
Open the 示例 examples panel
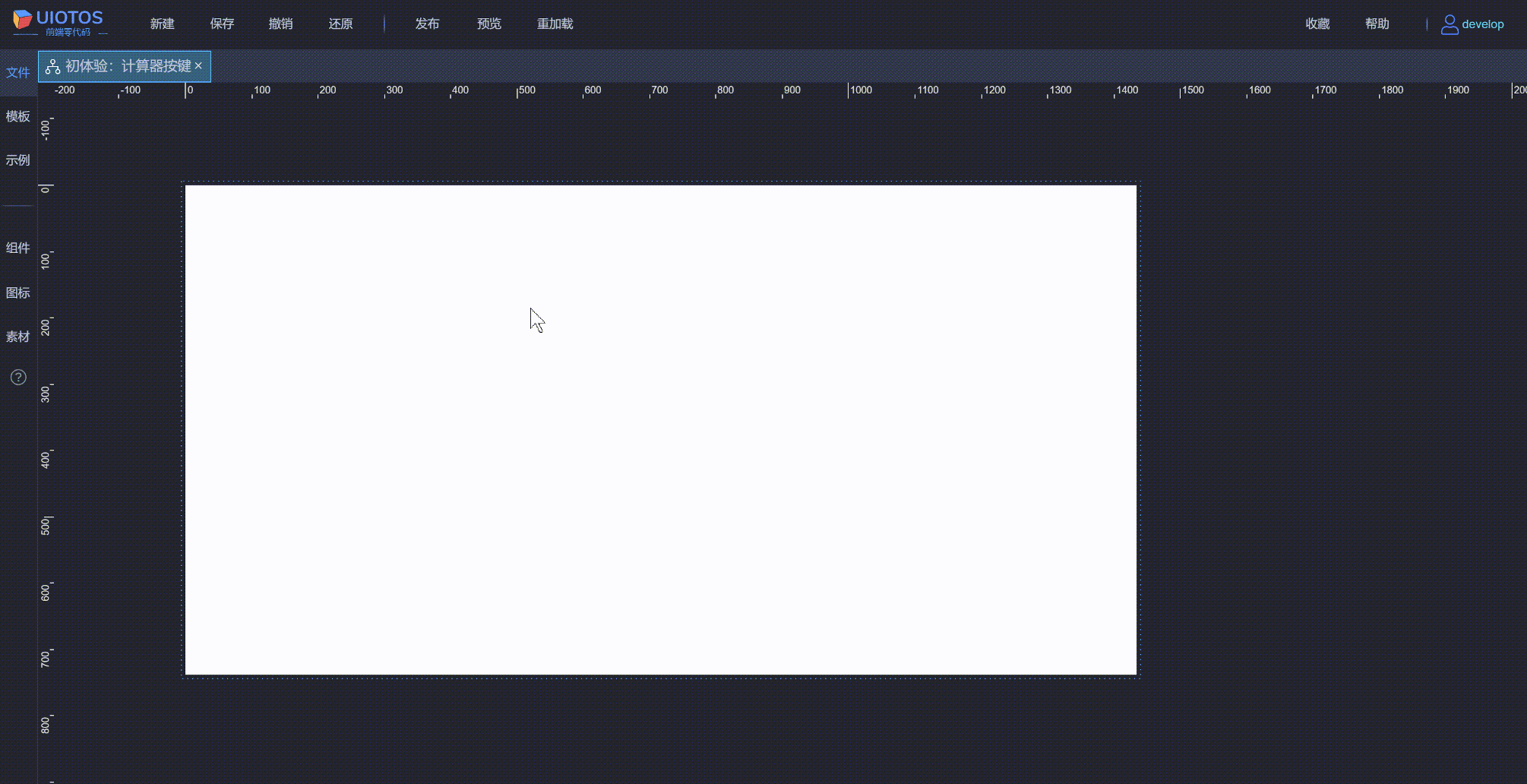pyautogui.click(x=17, y=160)
